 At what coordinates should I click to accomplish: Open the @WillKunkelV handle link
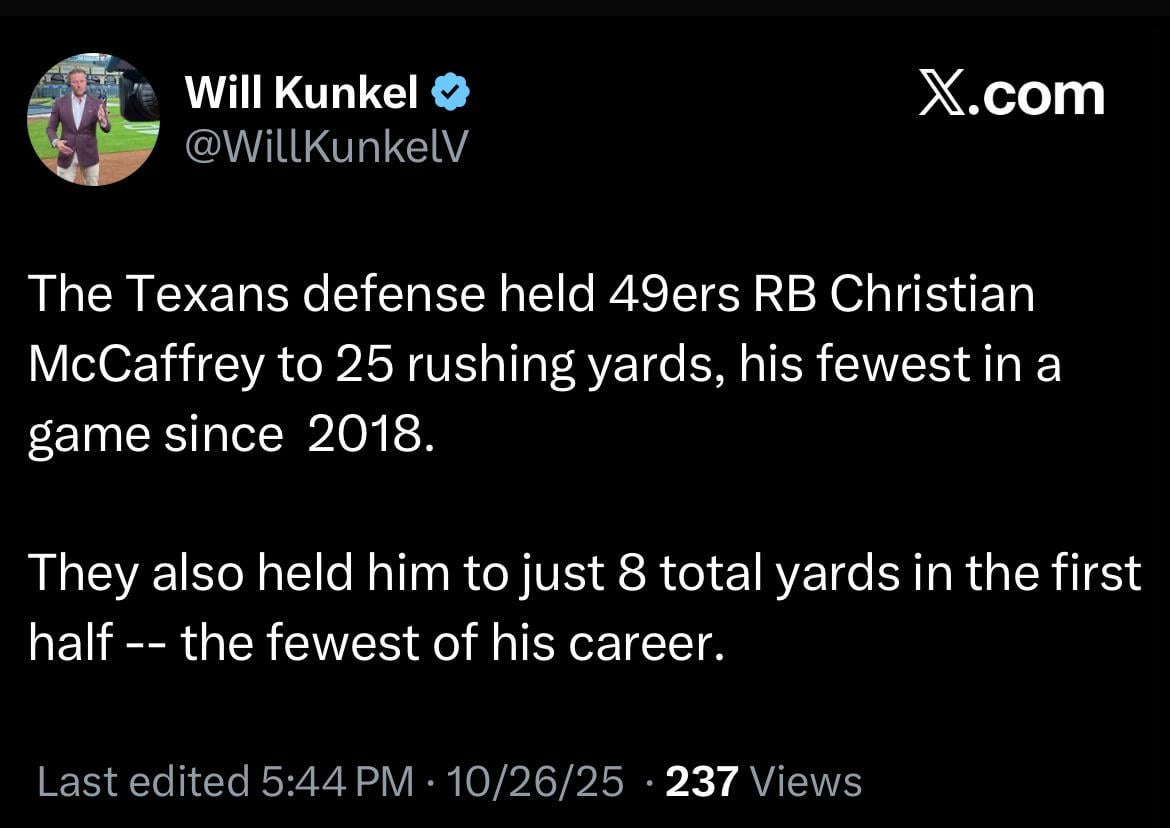[326, 148]
